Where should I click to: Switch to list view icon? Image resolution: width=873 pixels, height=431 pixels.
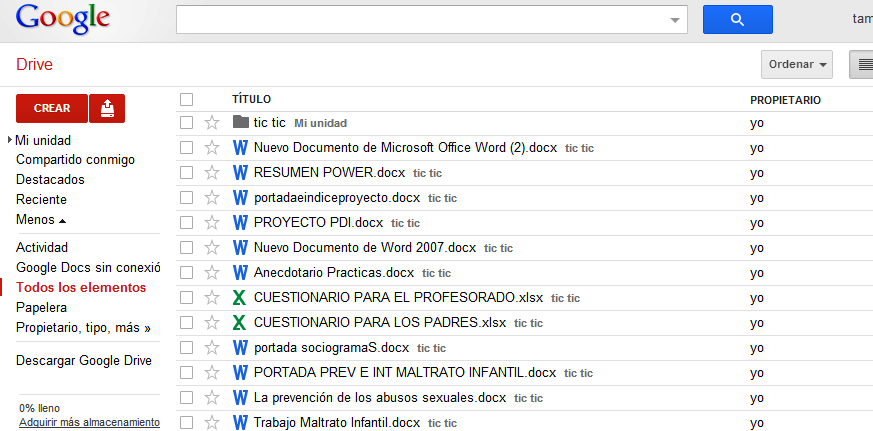(x=862, y=65)
